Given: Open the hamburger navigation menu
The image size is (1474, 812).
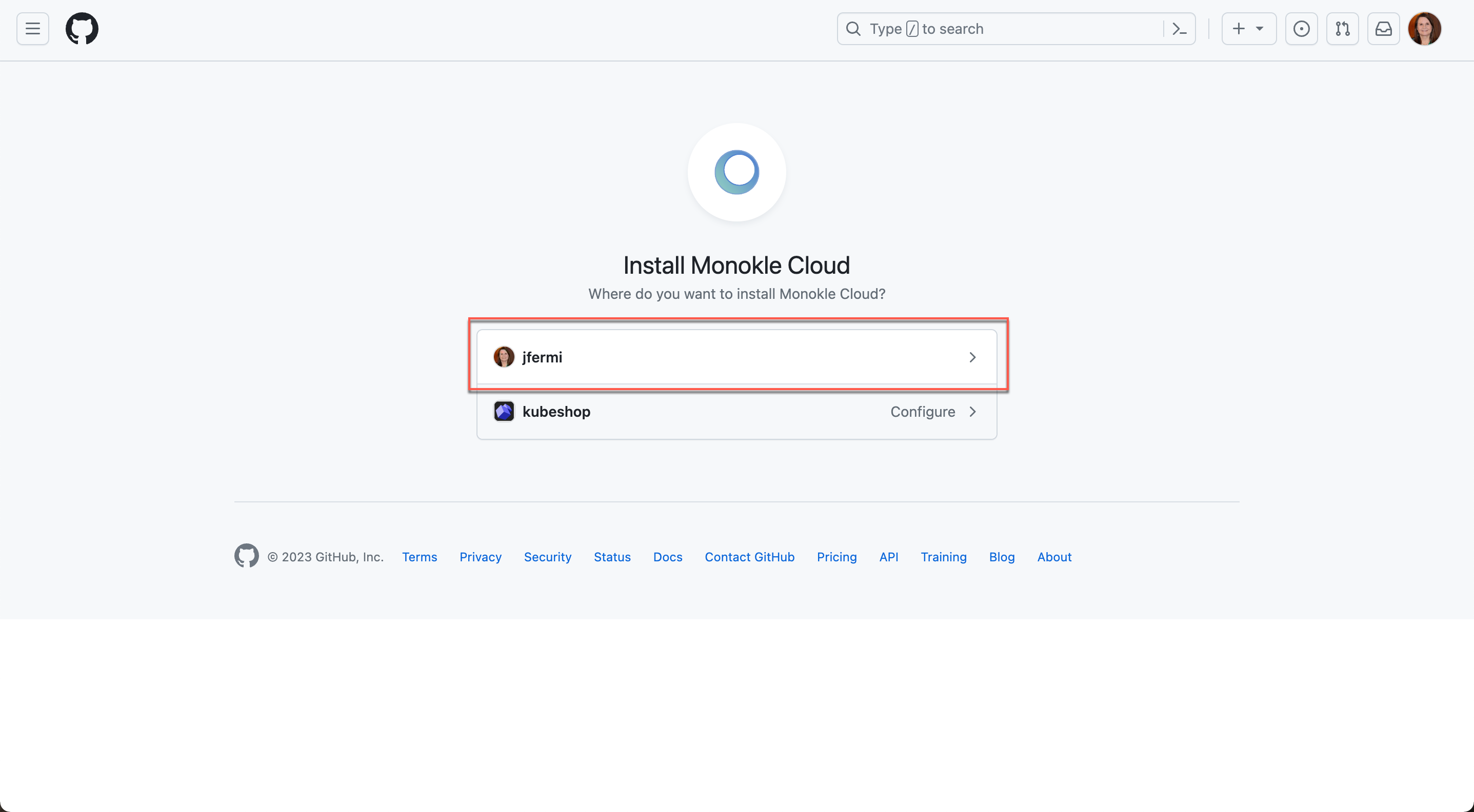Looking at the screenshot, I should pos(33,29).
